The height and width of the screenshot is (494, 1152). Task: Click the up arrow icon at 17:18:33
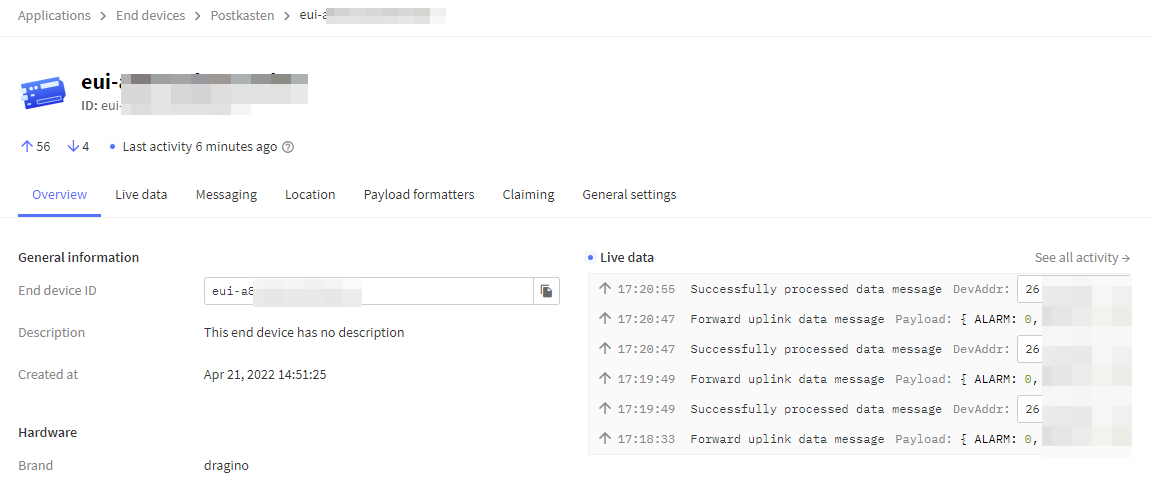(605, 439)
